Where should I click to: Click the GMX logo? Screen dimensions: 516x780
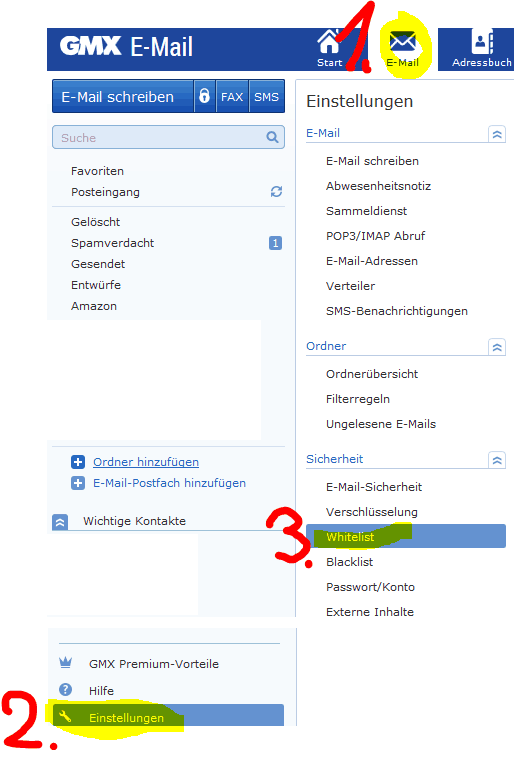click(x=91, y=46)
